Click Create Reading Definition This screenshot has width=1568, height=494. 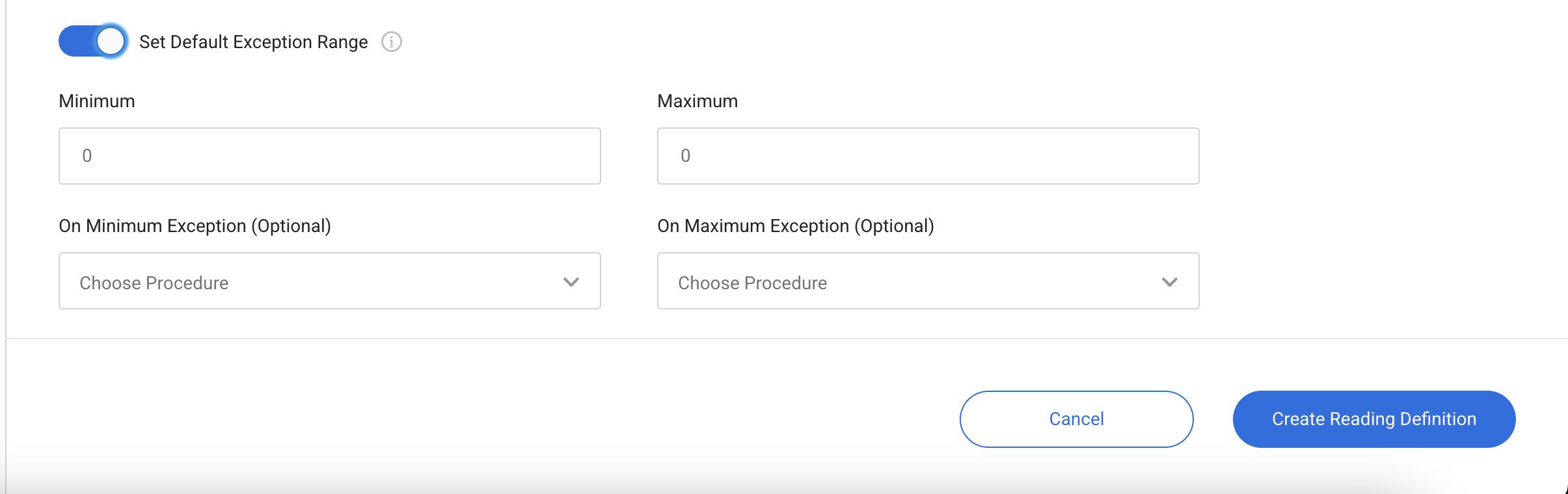1373,419
